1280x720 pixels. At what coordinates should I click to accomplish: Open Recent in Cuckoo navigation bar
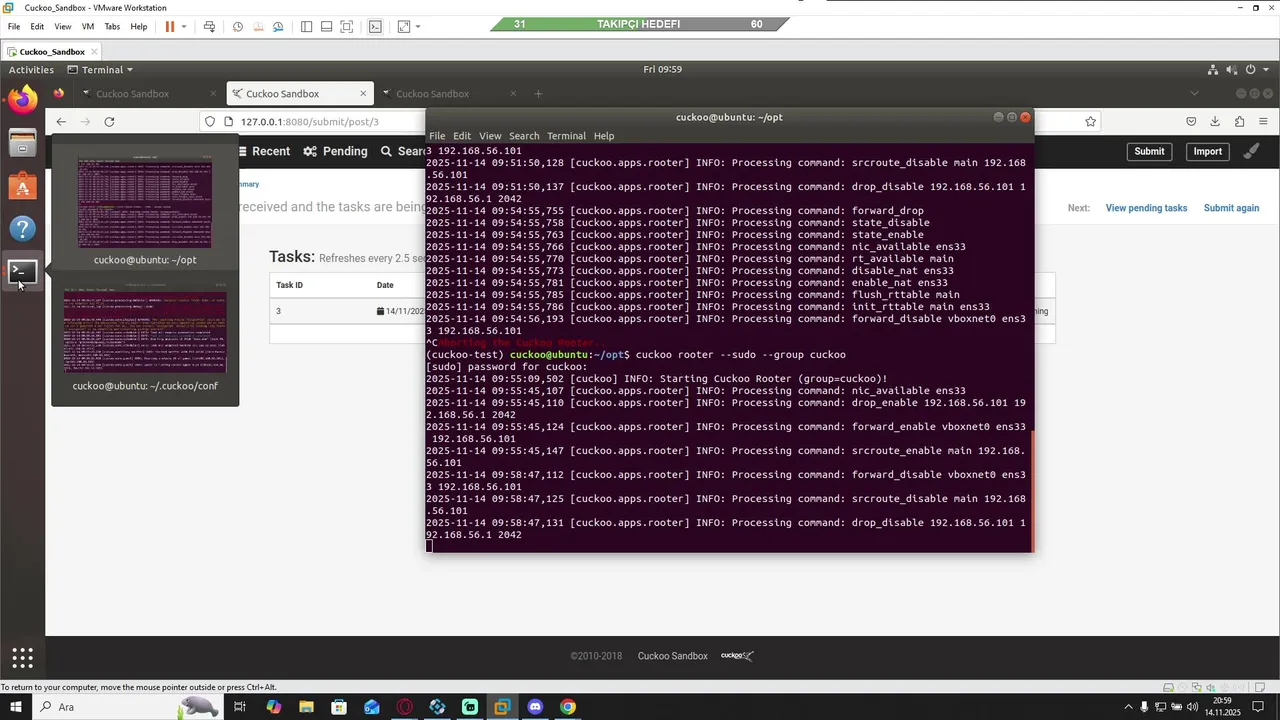[x=264, y=152]
